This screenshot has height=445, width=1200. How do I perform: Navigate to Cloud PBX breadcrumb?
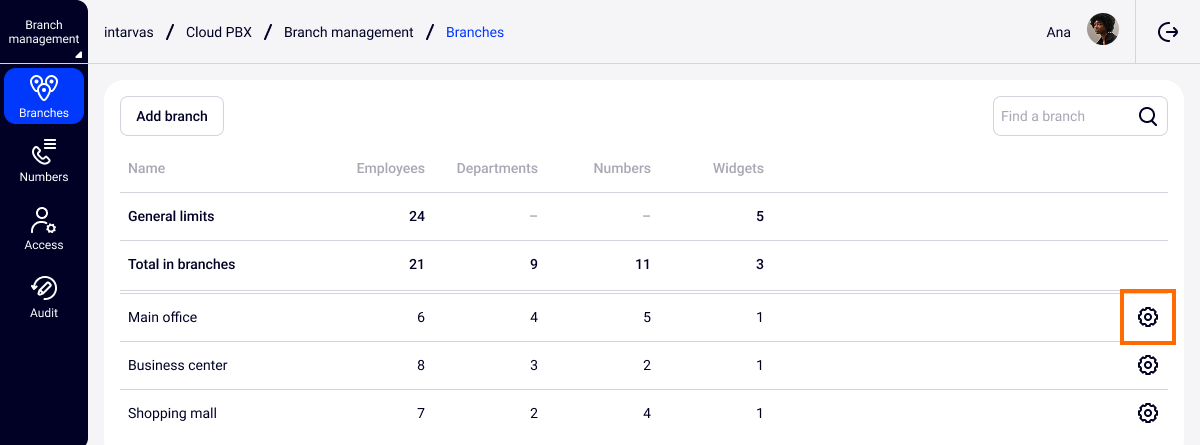(x=219, y=32)
